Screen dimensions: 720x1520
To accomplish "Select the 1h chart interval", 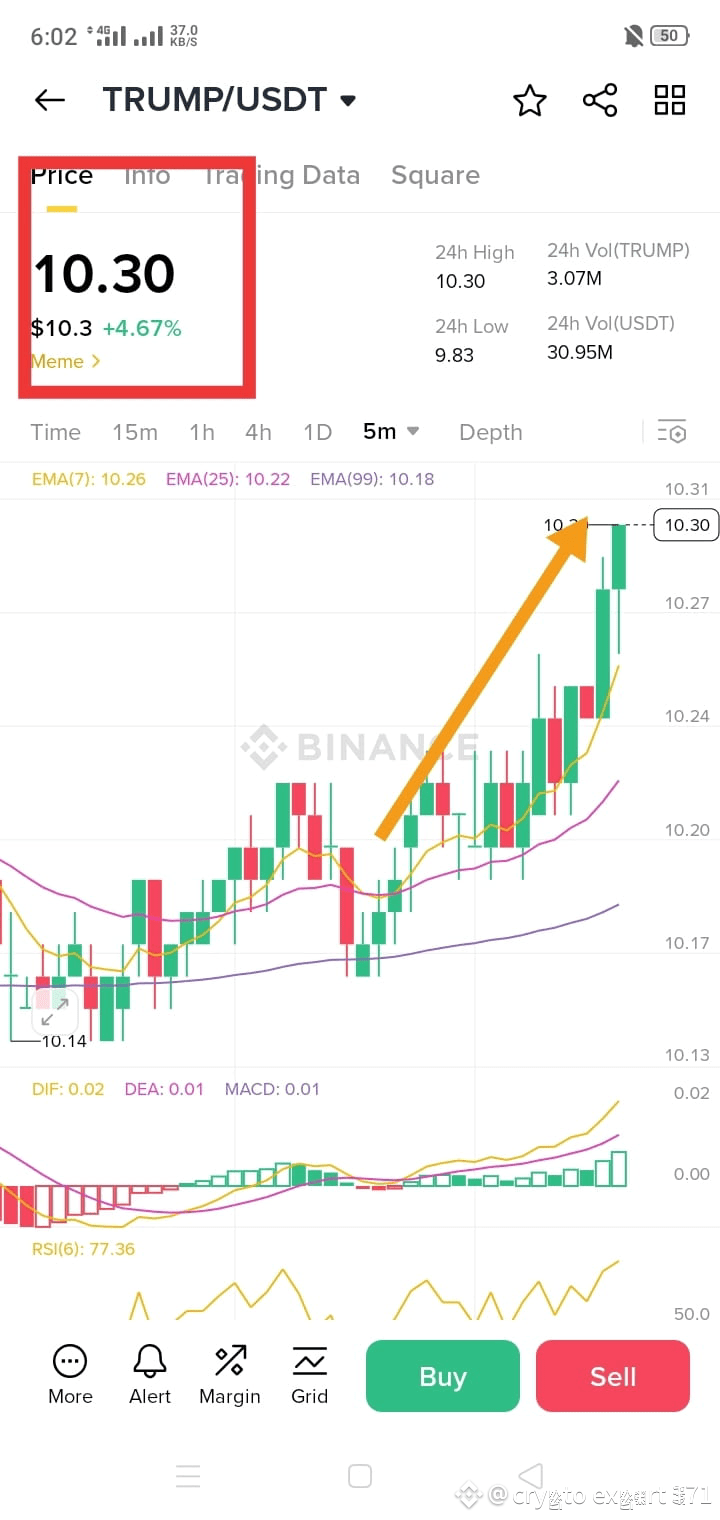I will tap(202, 432).
